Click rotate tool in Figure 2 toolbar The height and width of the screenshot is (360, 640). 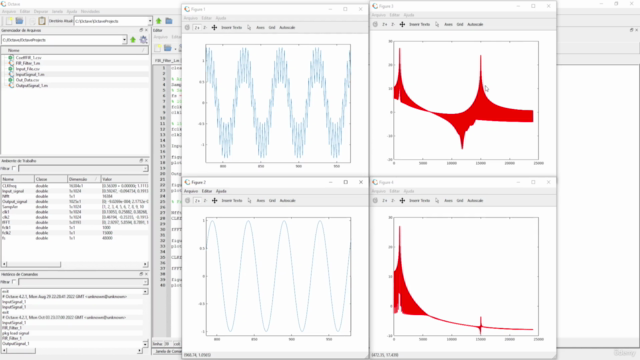point(187,200)
